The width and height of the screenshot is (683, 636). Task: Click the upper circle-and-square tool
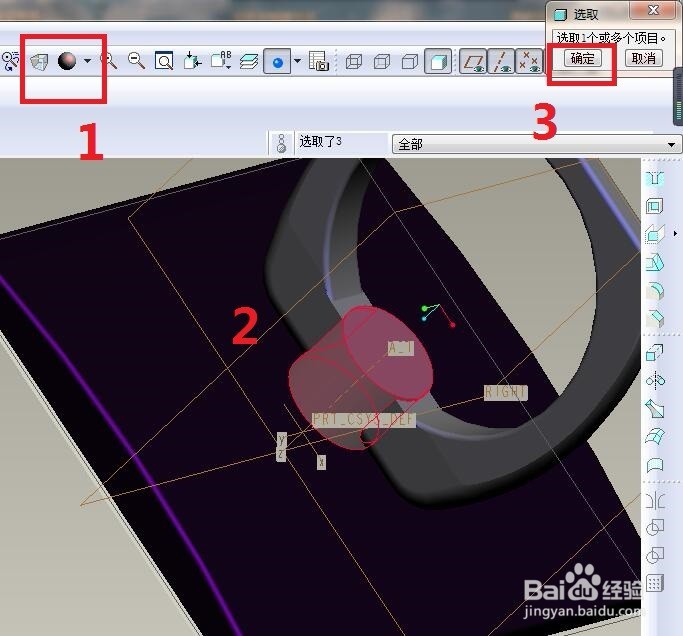point(655,528)
